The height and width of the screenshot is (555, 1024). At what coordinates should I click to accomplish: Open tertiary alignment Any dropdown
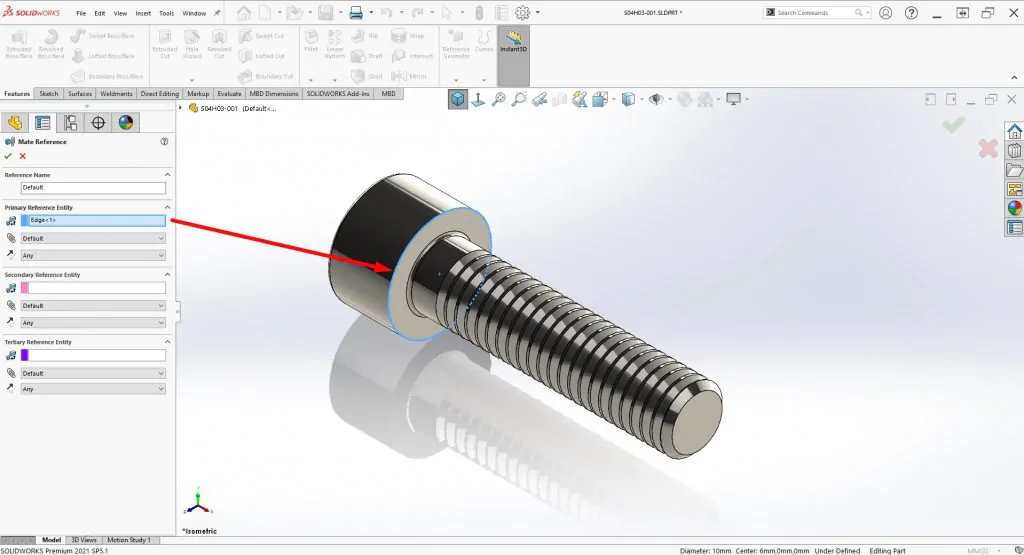[x=93, y=388]
